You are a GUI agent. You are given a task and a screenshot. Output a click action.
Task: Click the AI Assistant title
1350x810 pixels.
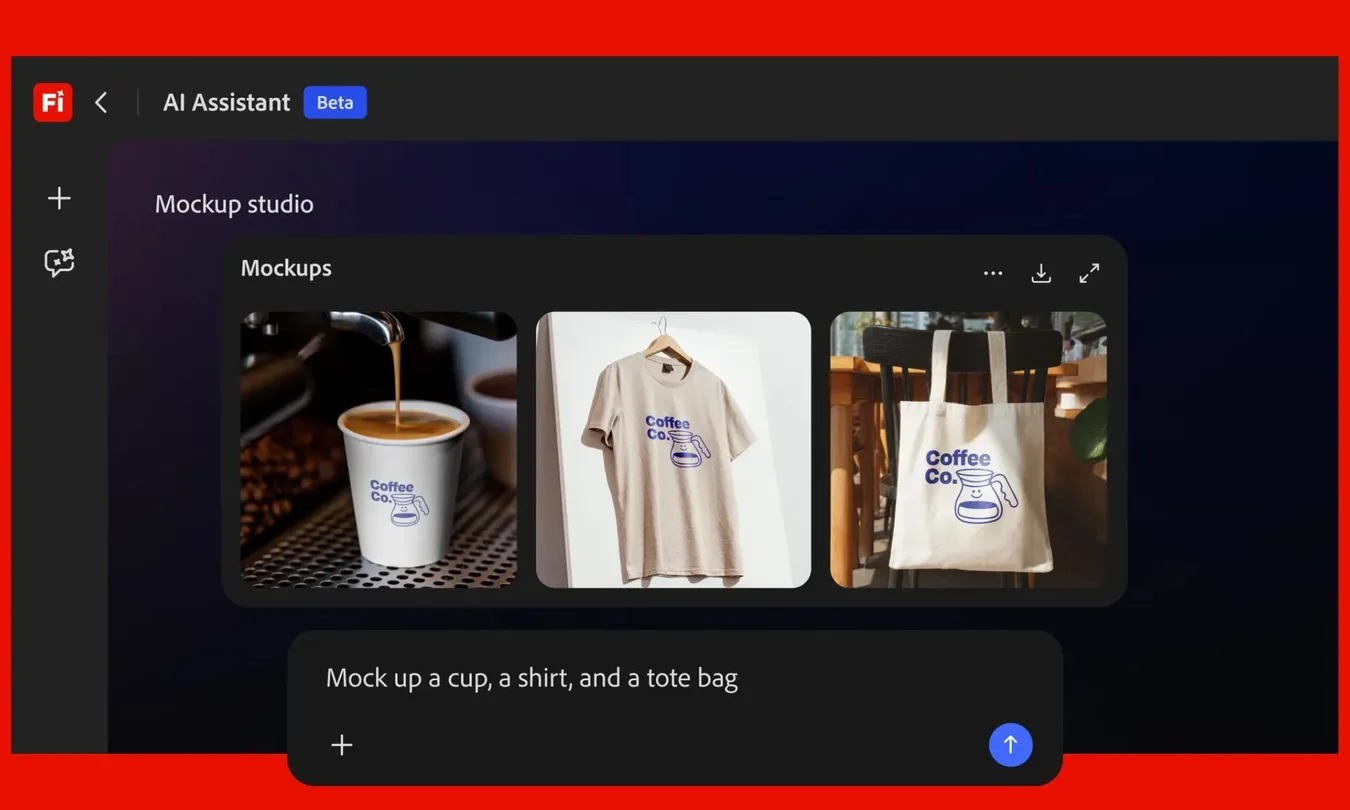click(x=227, y=102)
